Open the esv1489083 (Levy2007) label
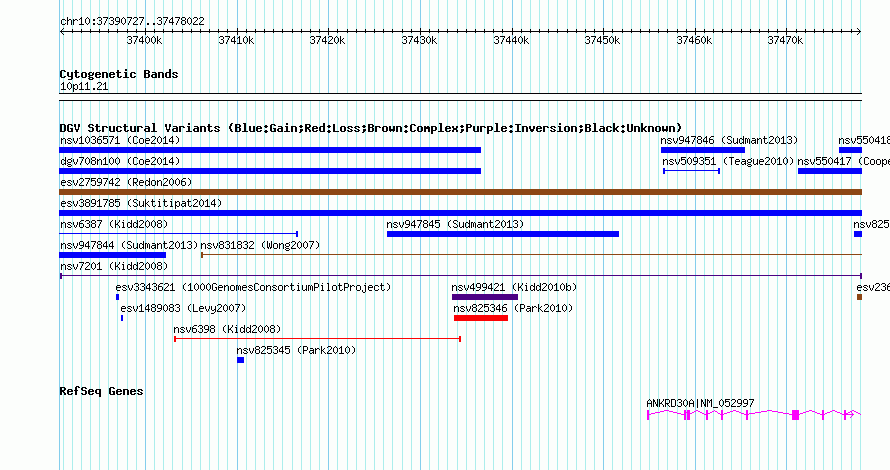 (x=183, y=308)
